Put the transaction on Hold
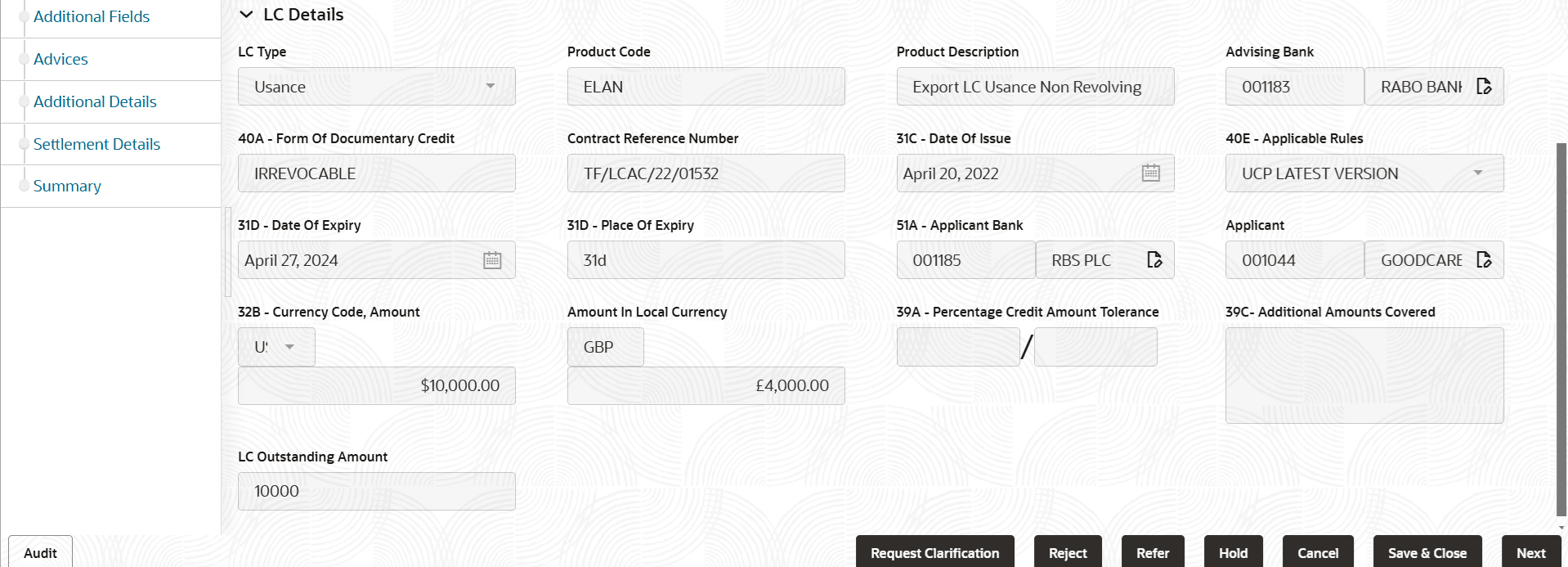The width and height of the screenshot is (1568, 567). (1233, 552)
